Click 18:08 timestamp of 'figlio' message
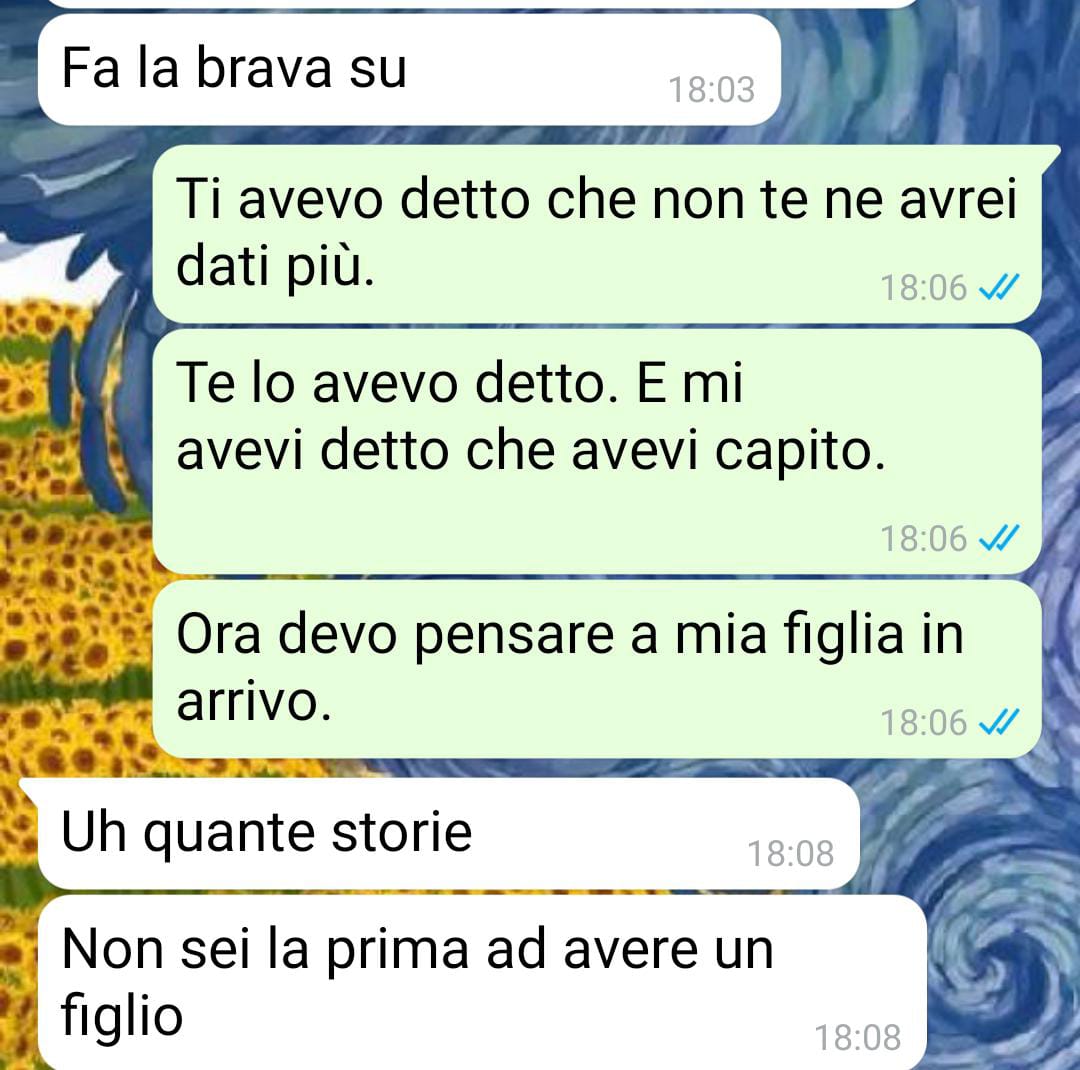 [x=858, y=1038]
